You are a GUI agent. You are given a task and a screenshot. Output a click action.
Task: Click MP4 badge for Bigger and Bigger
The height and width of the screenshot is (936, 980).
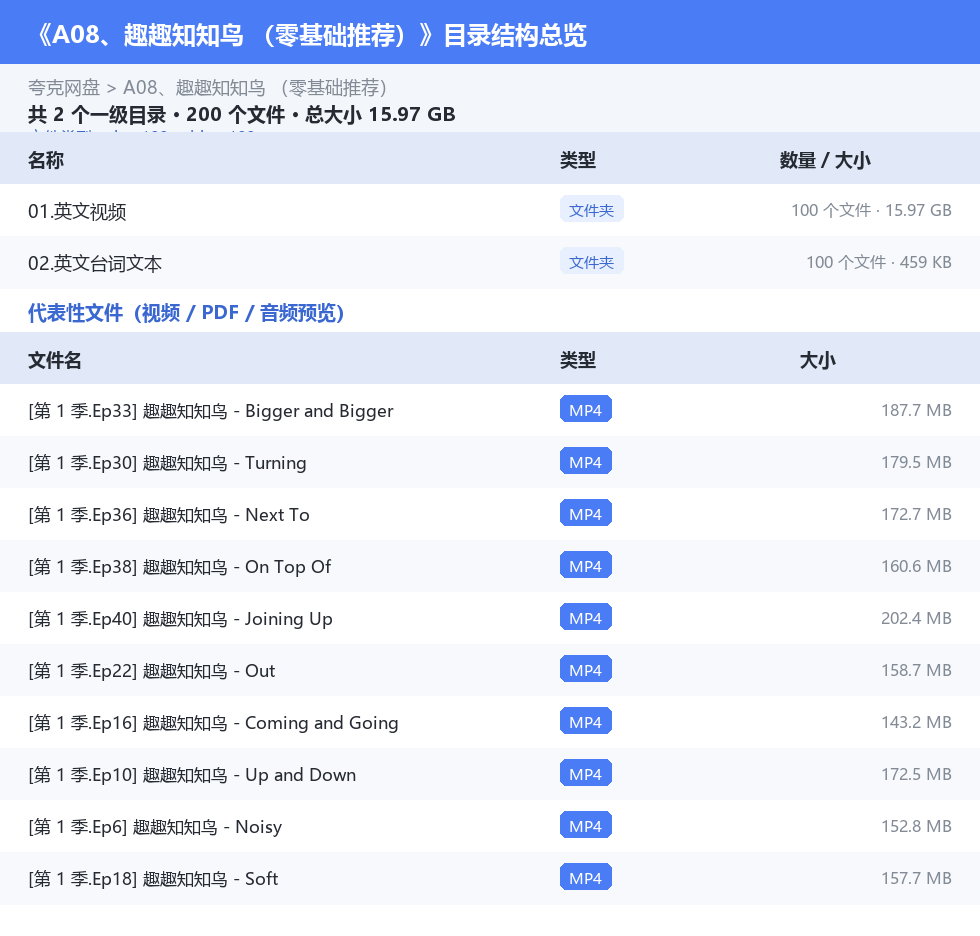pos(586,409)
